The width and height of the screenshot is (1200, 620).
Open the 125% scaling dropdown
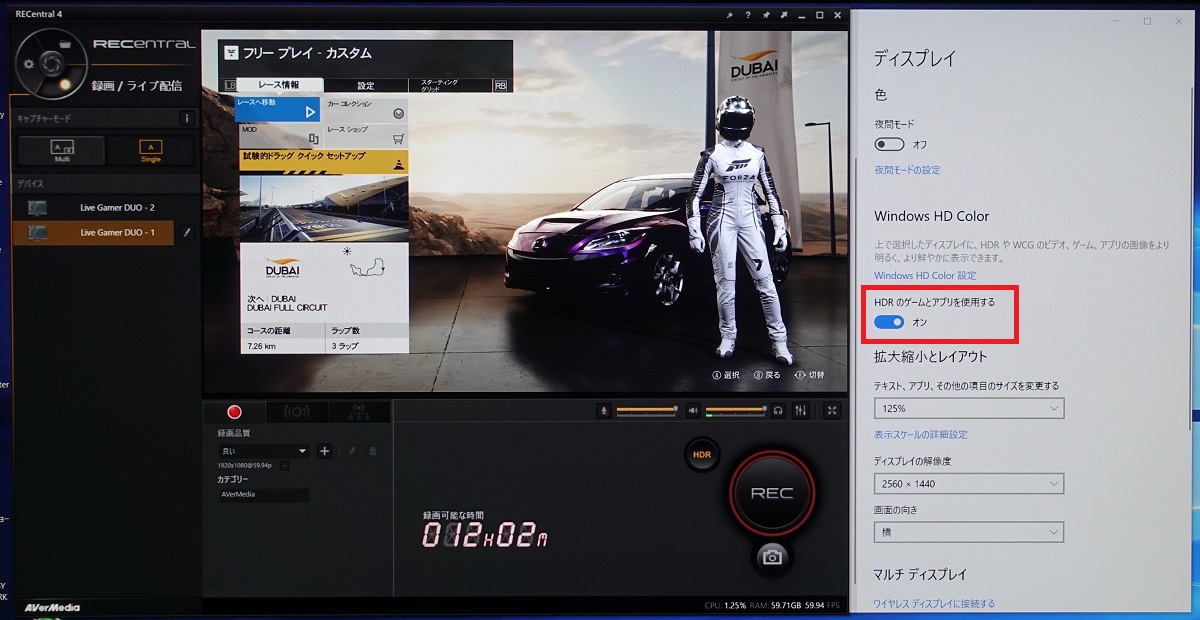click(969, 408)
